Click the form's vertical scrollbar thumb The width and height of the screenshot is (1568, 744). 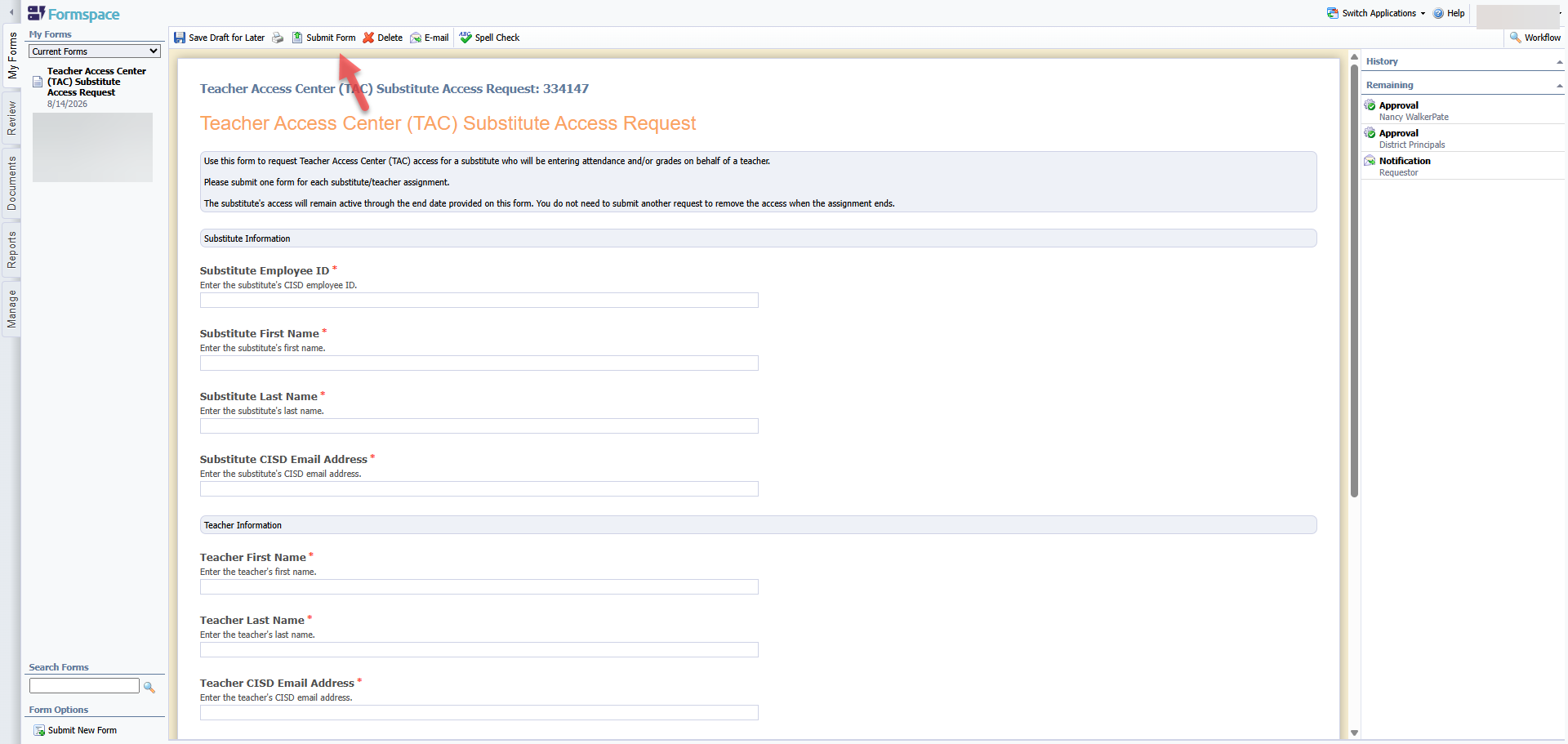(x=1354, y=280)
